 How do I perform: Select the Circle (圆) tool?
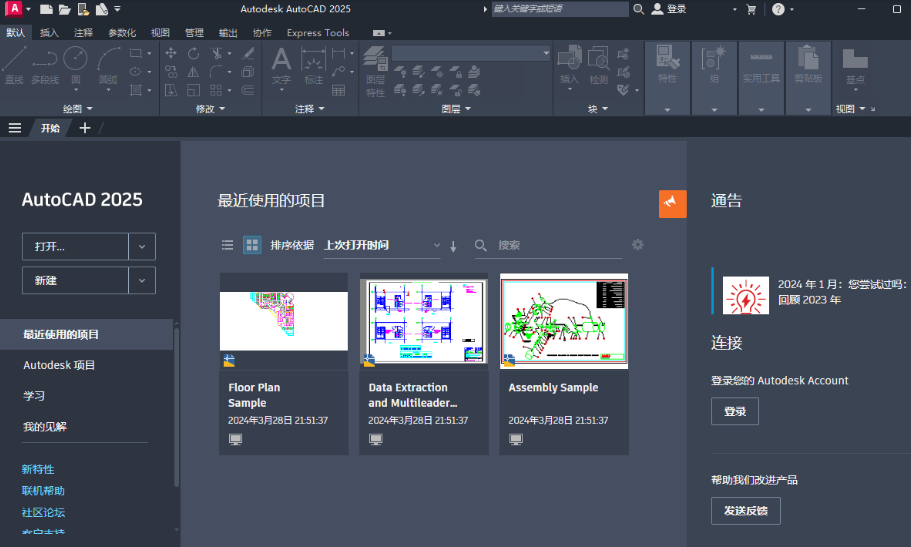click(x=76, y=65)
